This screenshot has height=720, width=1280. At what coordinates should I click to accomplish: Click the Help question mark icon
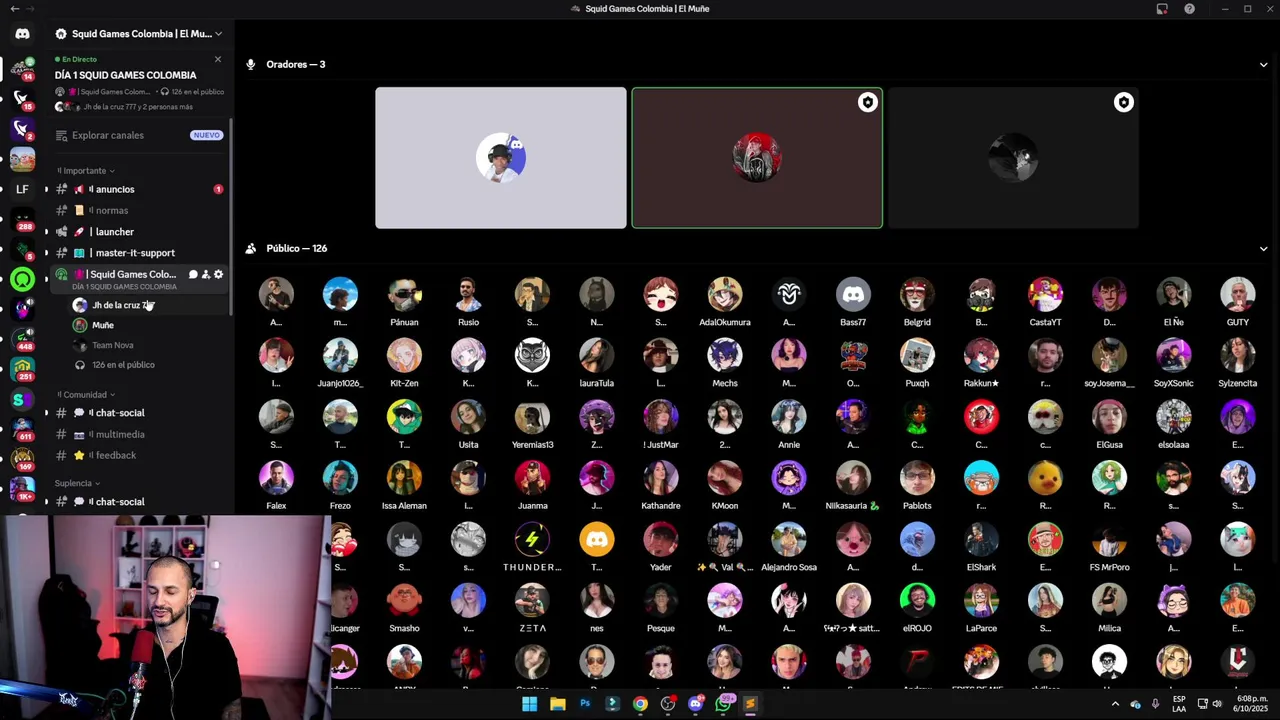[x=1189, y=9]
